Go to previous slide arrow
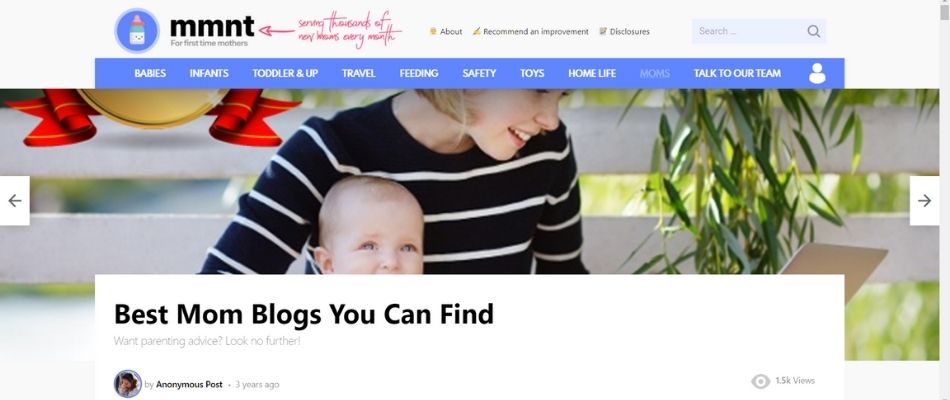 (15, 201)
